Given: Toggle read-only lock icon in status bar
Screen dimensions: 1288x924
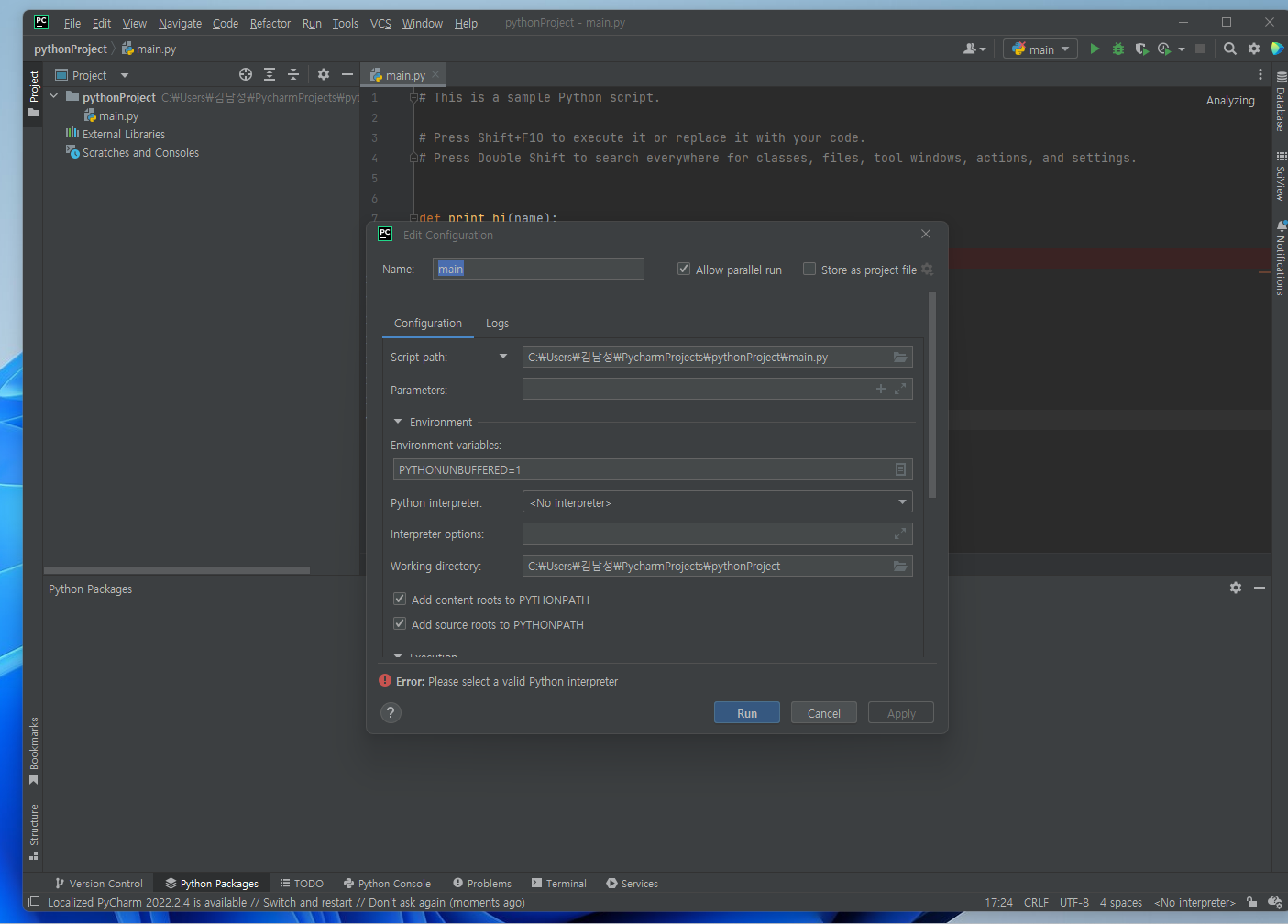Looking at the screenshot, I should [x=1251, y=902].
